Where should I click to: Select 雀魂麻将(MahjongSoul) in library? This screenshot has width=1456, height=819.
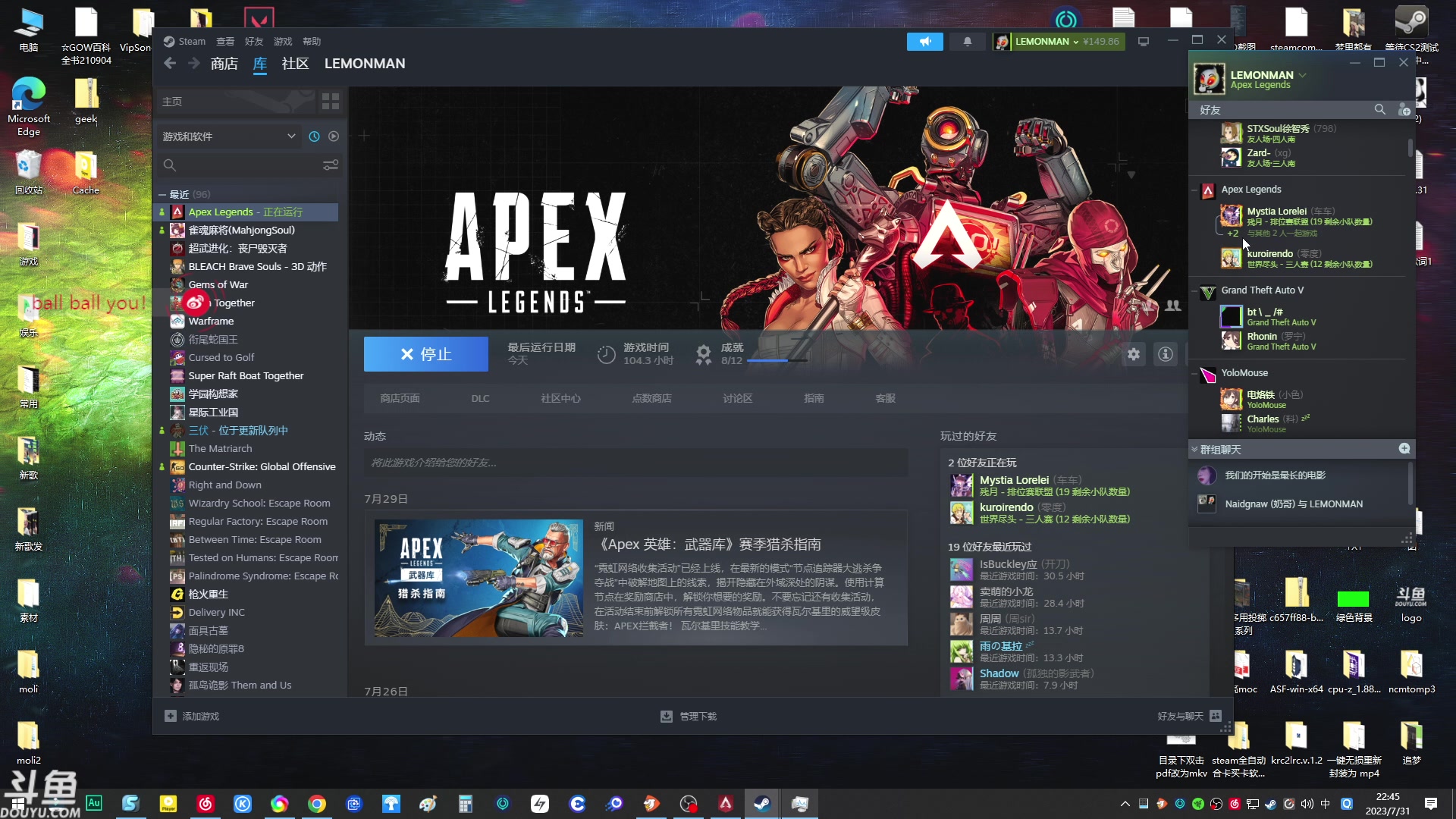pos(247,231)
